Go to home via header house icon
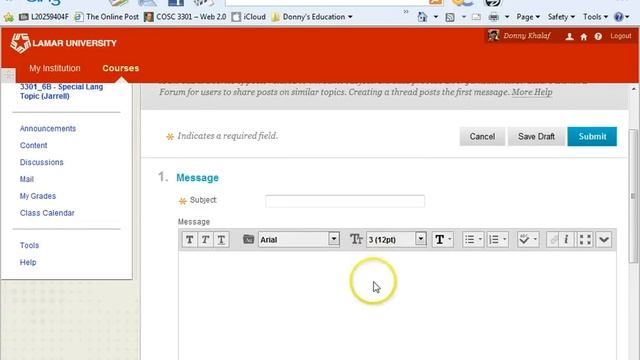This screenshot has width=640, height=360. pyautogui.click(x=584, y=37)
